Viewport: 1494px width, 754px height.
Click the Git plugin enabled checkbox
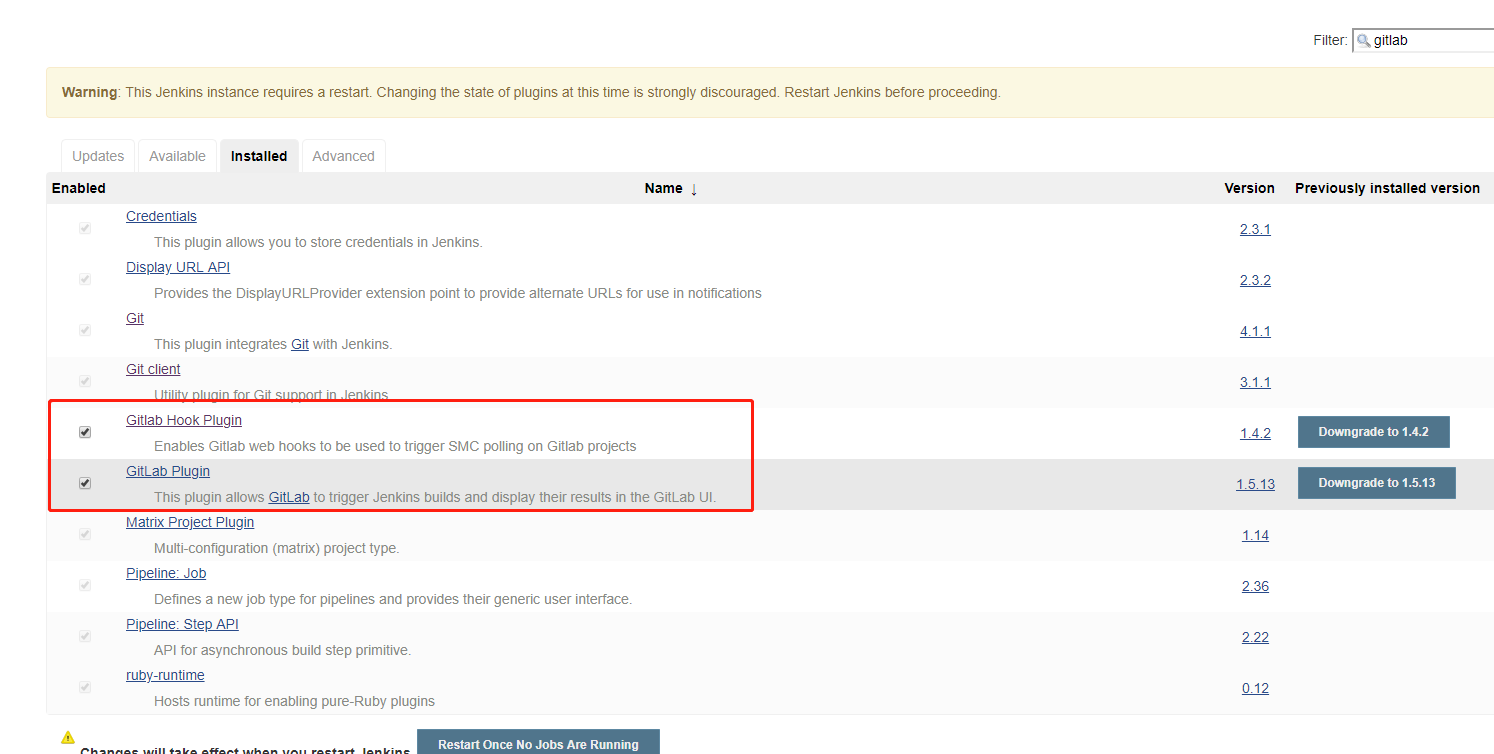(85, 330)
